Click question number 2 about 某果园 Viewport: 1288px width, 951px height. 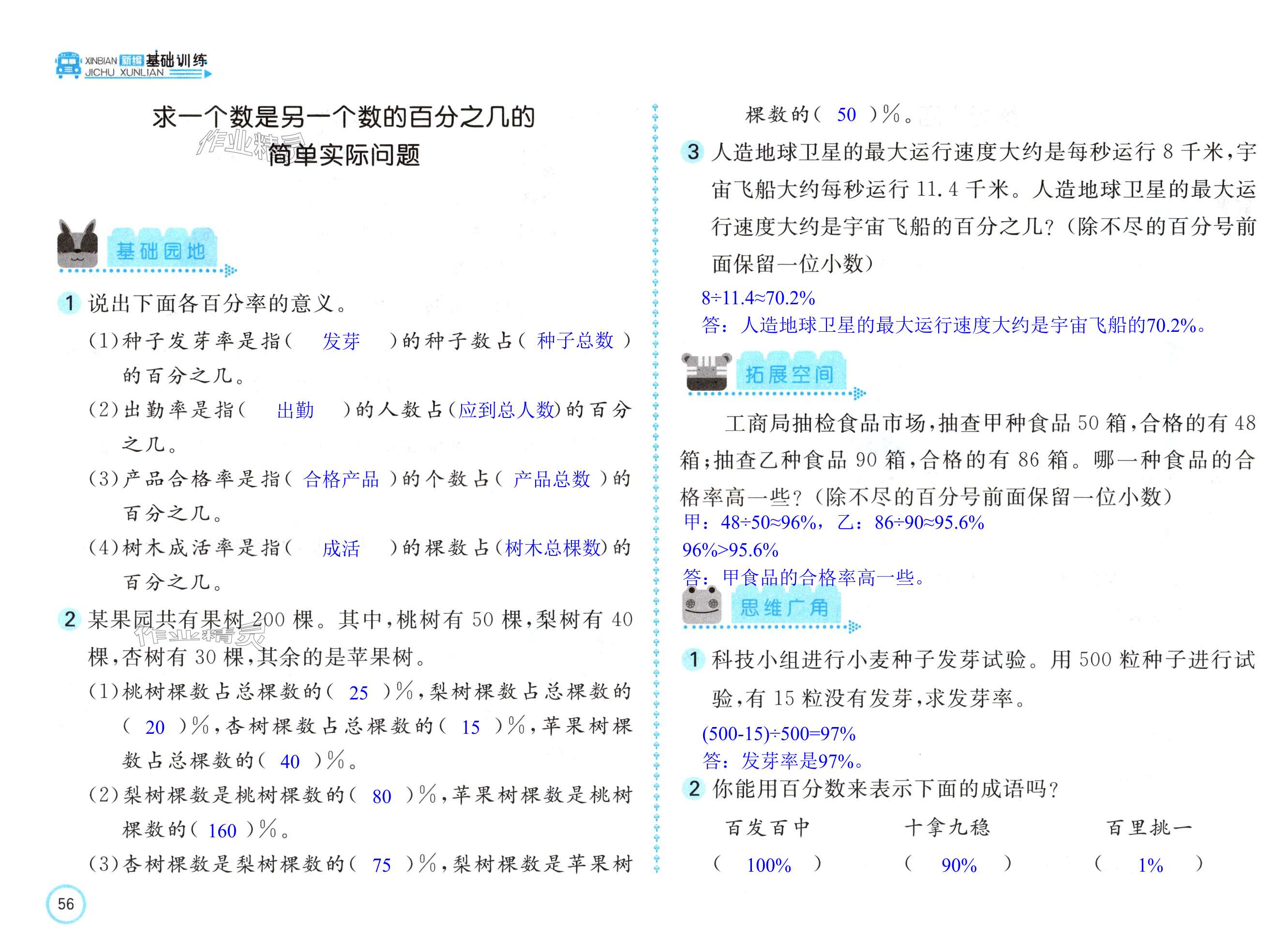tap(70, 620)
